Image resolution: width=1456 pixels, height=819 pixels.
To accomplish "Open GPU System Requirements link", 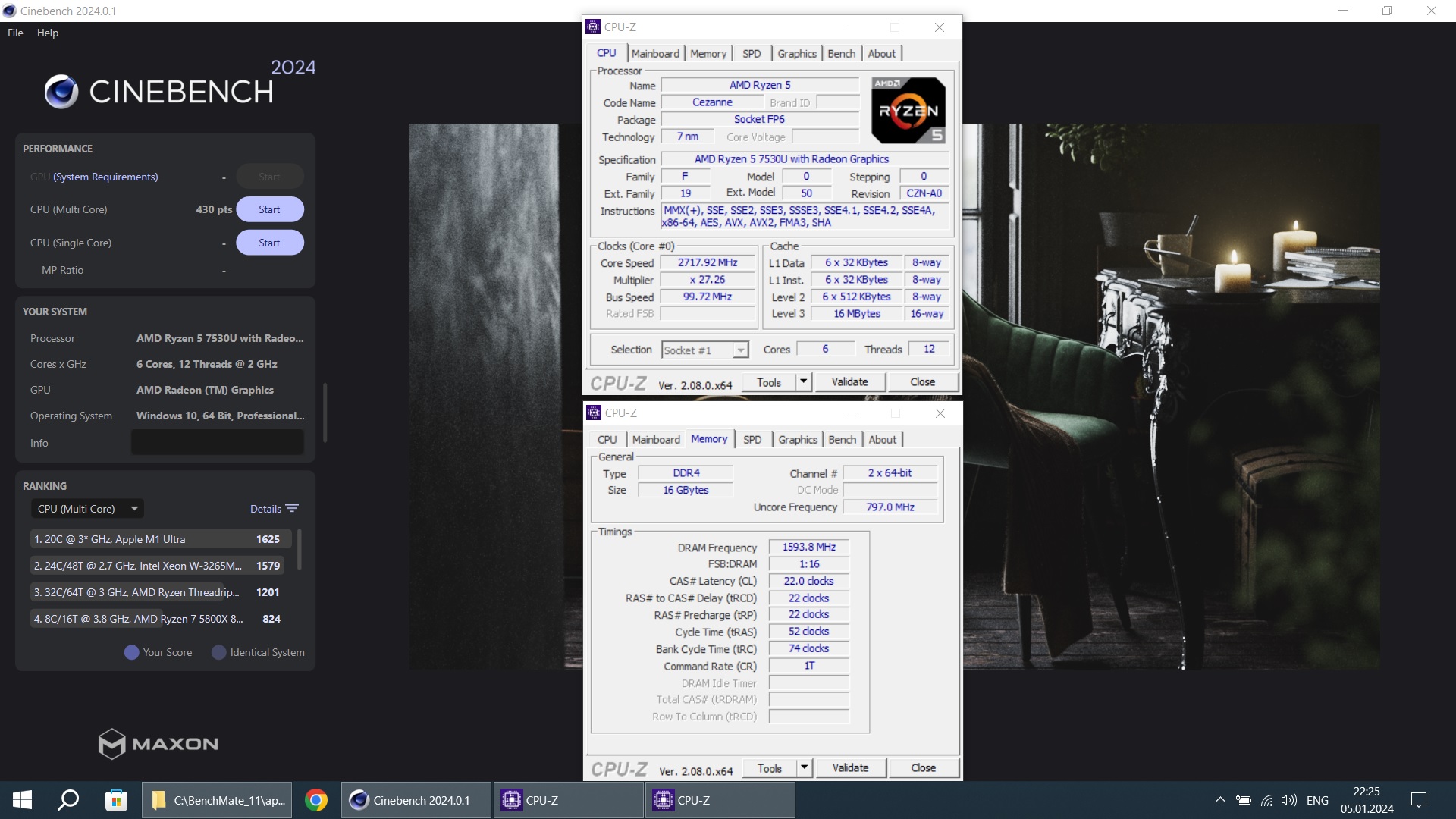I will [x=105, y=177].
